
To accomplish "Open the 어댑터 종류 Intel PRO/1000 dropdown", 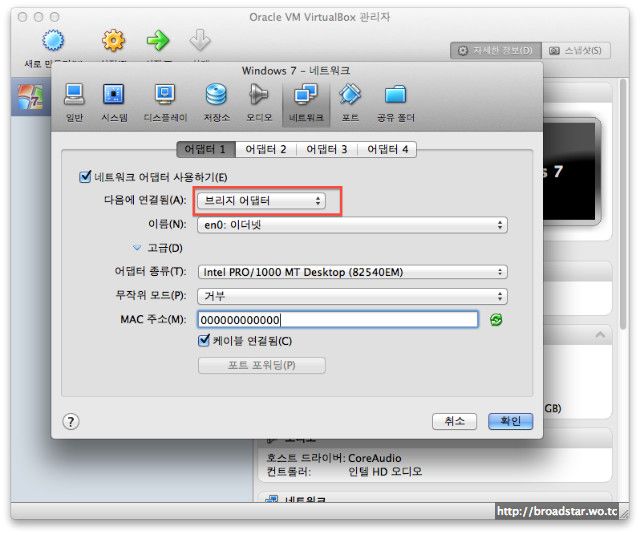I will [x=352, y=272].
